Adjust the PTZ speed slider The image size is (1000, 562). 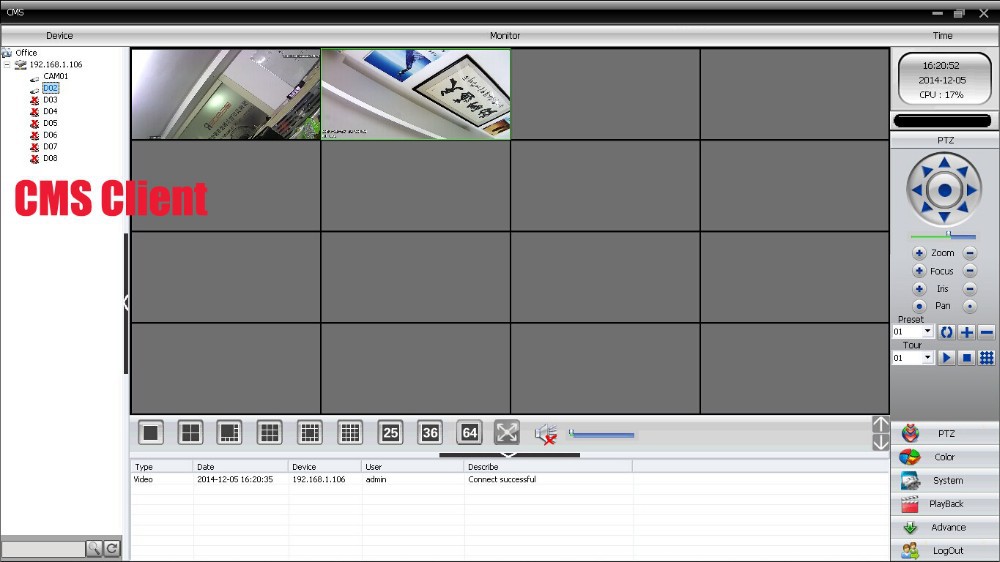click(943, 236)
